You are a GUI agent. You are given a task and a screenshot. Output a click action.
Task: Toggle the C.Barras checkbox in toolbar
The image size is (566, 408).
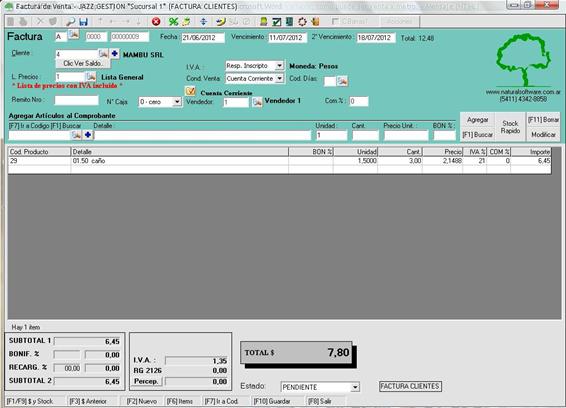pyautogui.click(x=335, y=22)
